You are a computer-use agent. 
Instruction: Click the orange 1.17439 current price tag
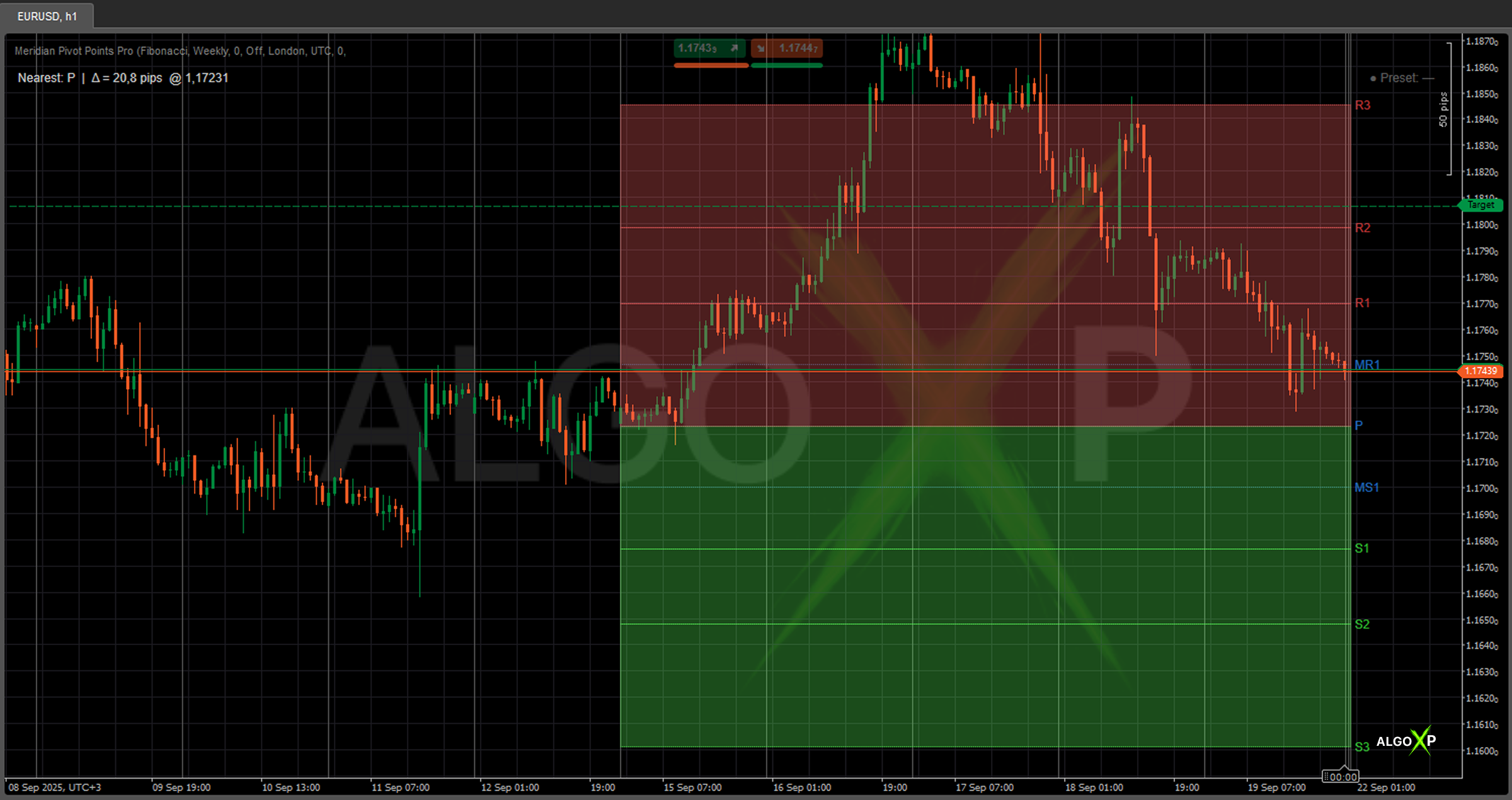(x=1480, y=371)
